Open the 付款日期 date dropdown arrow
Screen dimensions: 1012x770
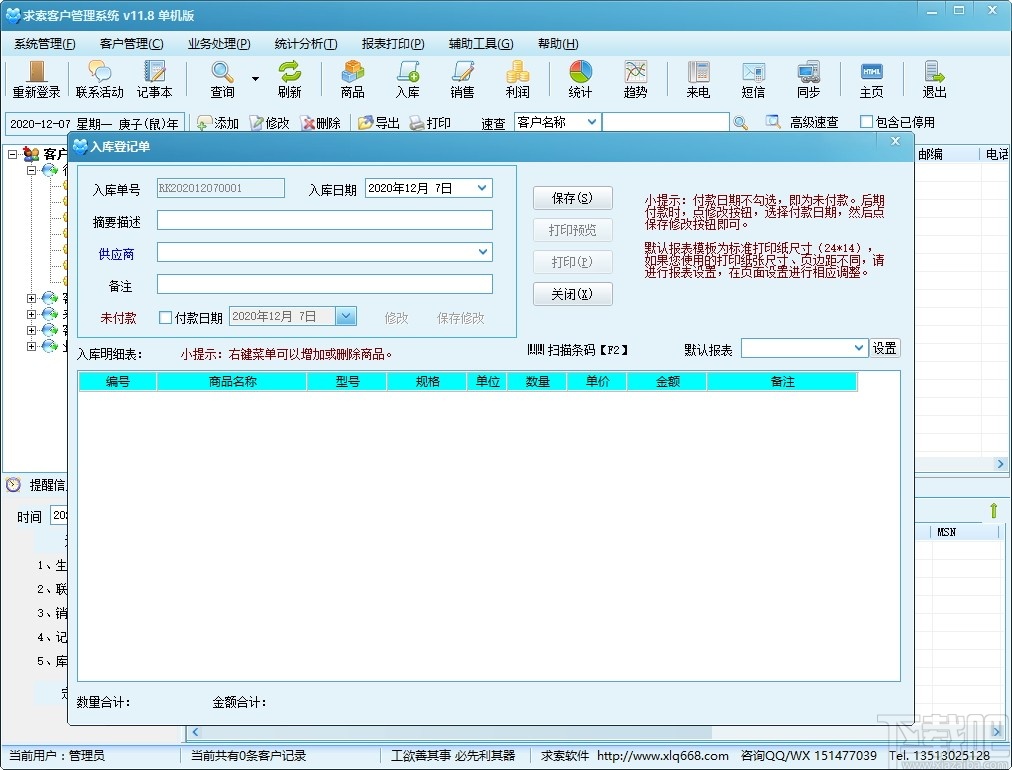point(346,316)
